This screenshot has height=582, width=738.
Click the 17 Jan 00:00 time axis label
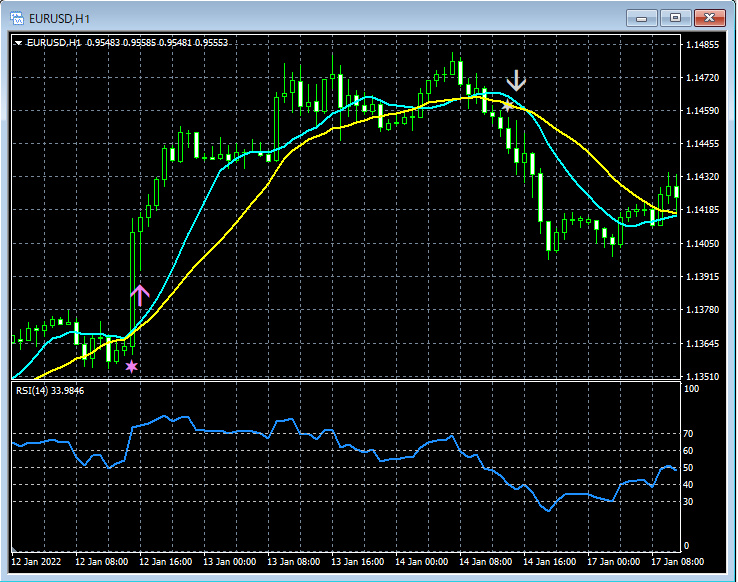point(614,562)
